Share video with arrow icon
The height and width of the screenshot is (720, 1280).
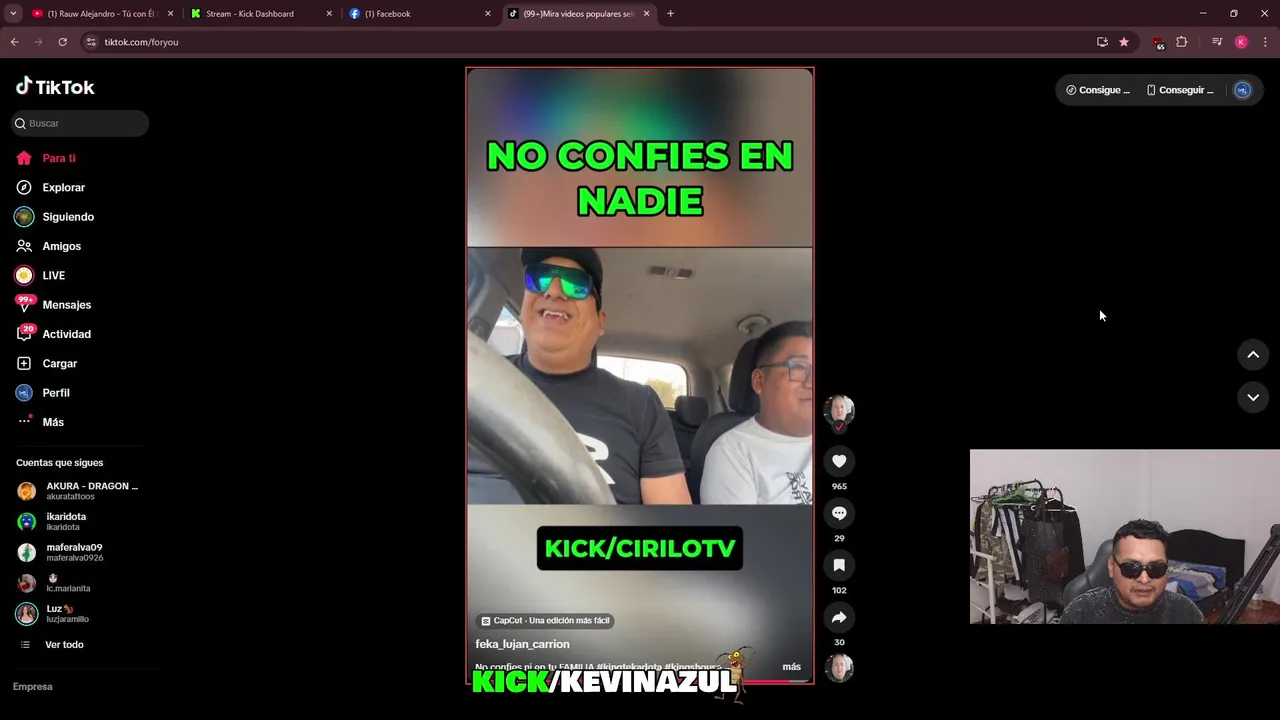click(x=839, y=617)
